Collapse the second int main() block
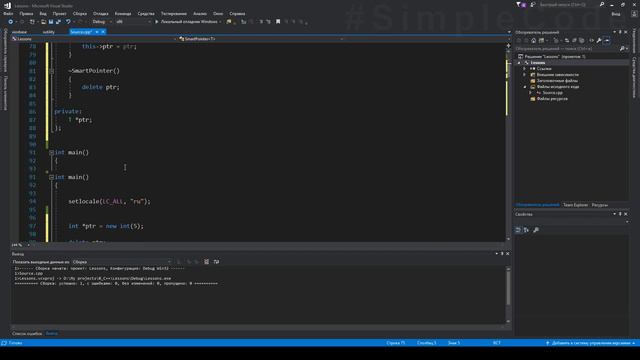The image size is (640, 360). 51,177
